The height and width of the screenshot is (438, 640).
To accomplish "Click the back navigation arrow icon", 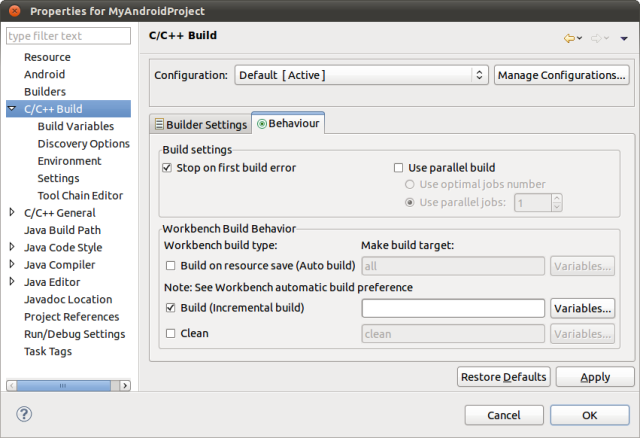I will coord(569,38).
